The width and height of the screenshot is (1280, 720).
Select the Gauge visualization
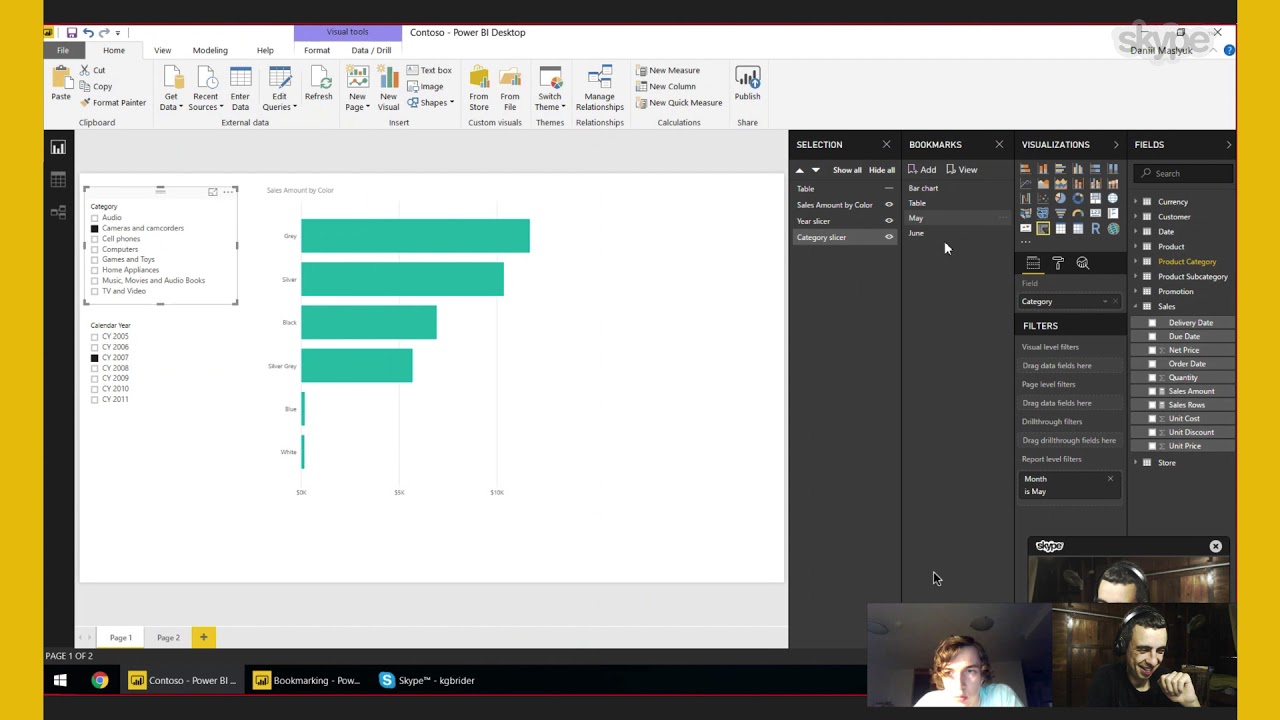(1078, 213)
